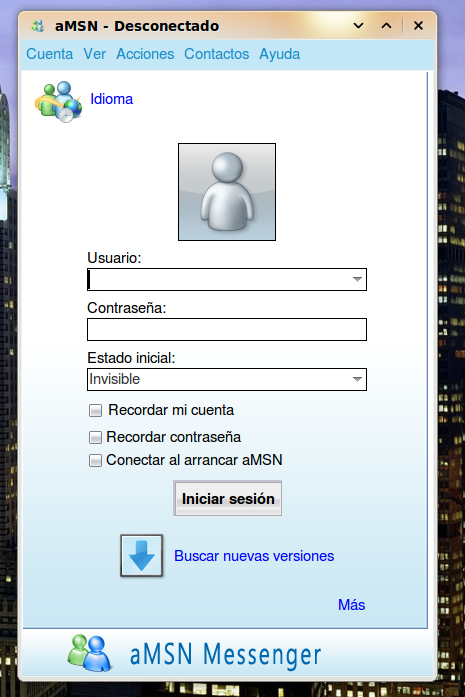The image size is (465, 697).
Task: Enable Recordar contraseña checkbox
Action: 95,437
